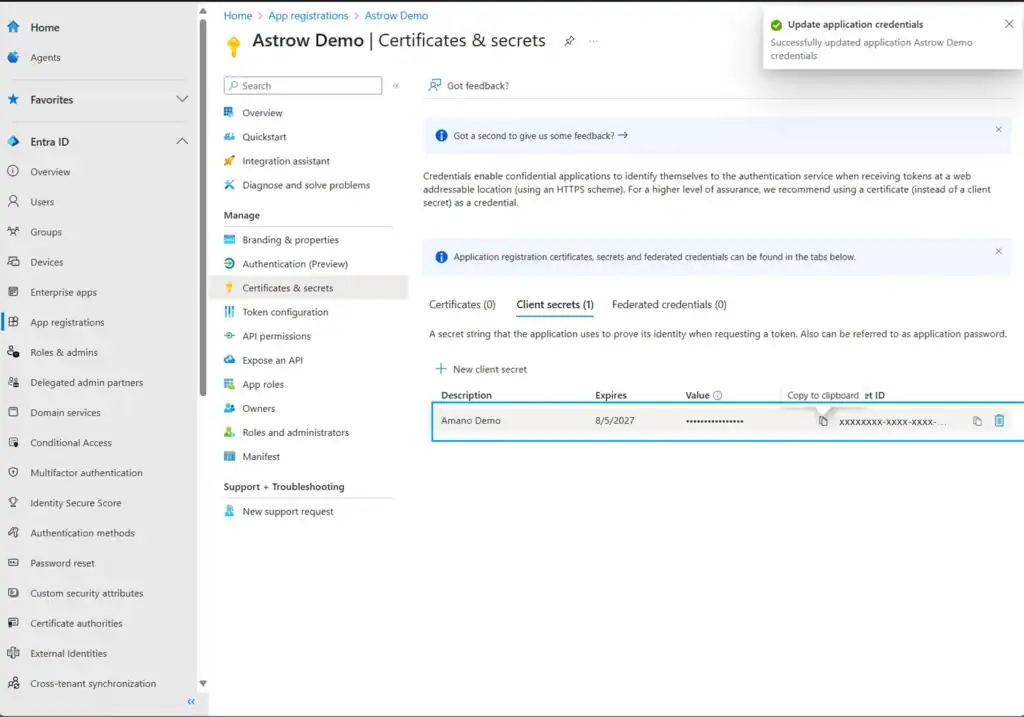Image resolution: width=1024 pixels, height=717 pixels.
Task: Click the App registrations breadcrumb link
Action: point(308,16)
